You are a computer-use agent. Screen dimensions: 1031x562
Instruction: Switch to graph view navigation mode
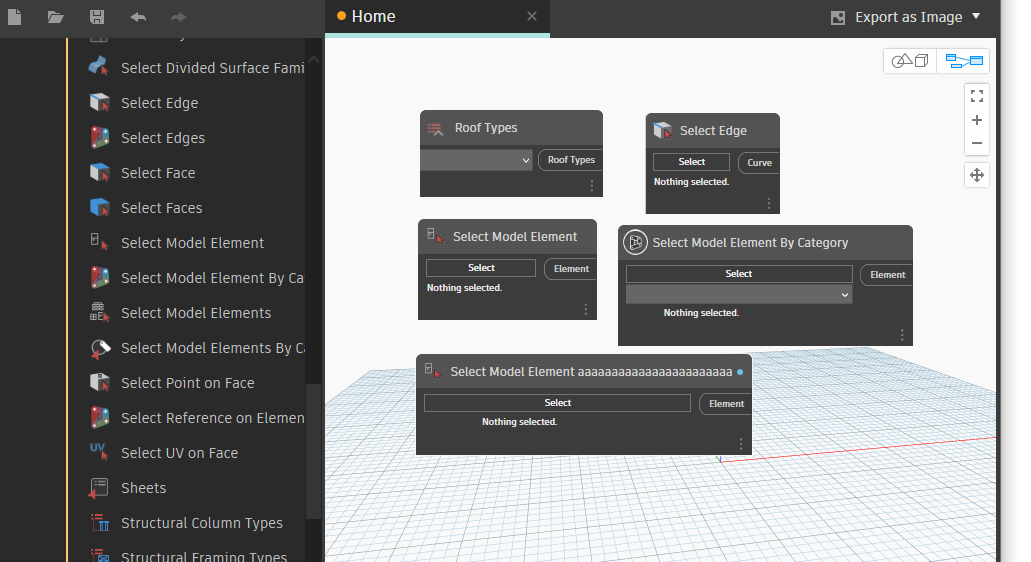tap(963, 61)
